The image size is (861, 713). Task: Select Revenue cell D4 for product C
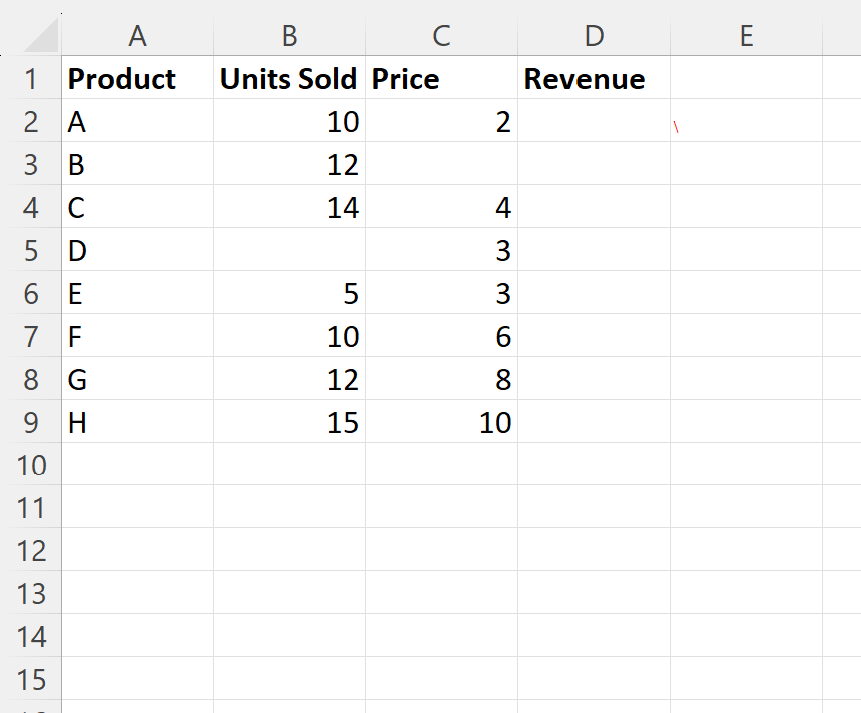click(594, 207)
